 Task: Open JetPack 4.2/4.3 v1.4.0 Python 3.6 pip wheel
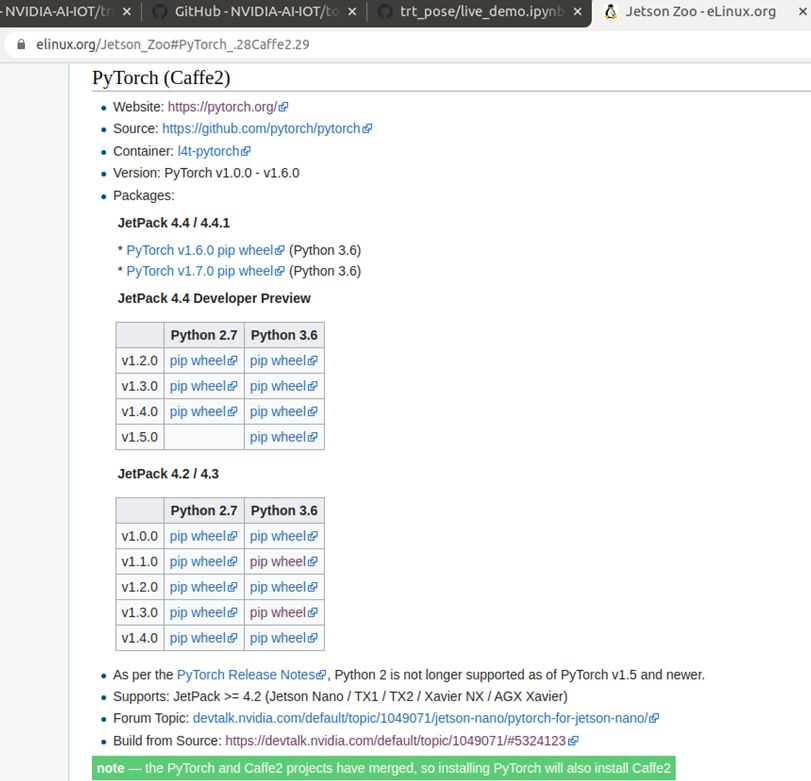278,638
